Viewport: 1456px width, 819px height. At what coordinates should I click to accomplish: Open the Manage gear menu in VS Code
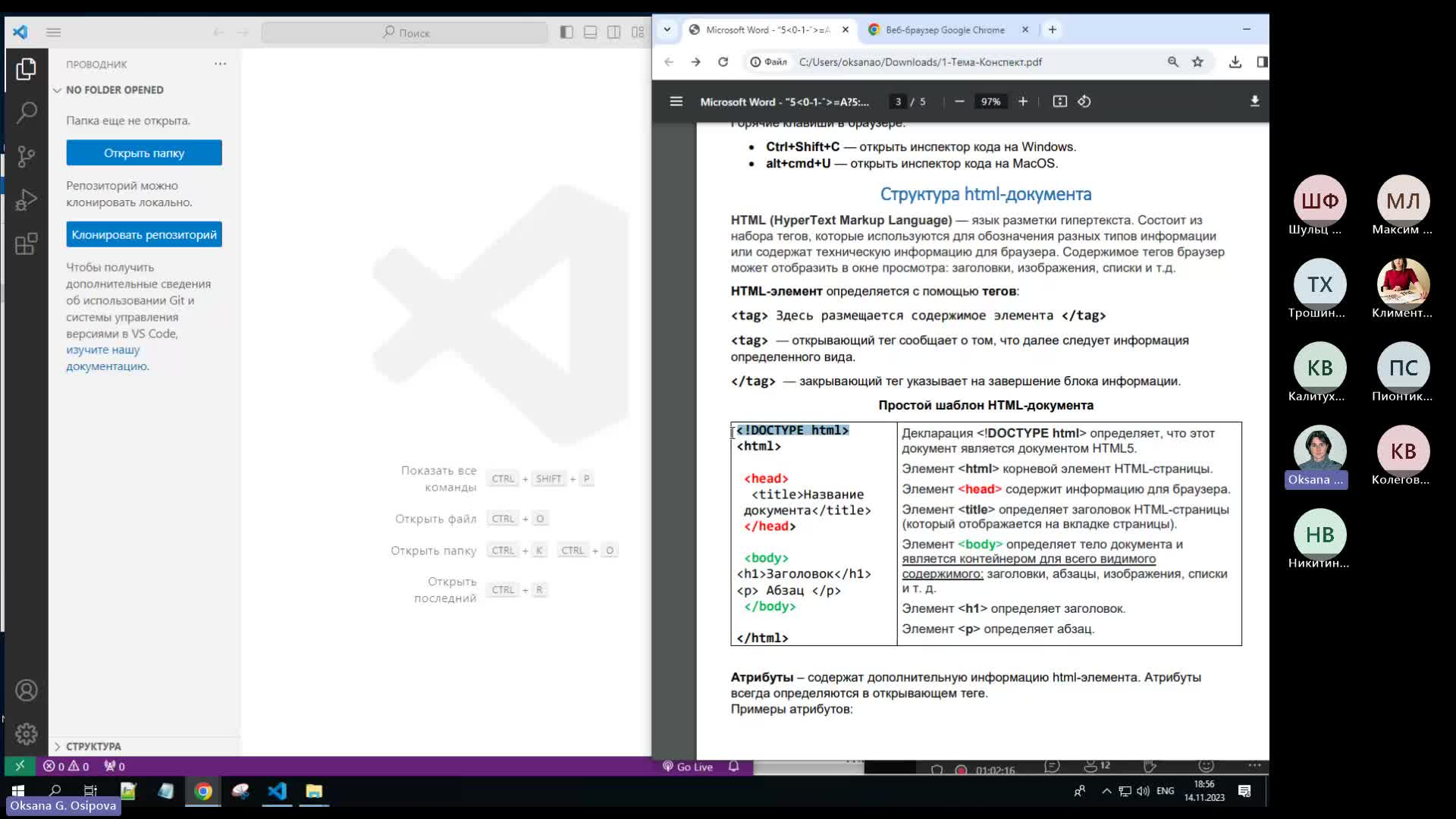click(26, 734)
